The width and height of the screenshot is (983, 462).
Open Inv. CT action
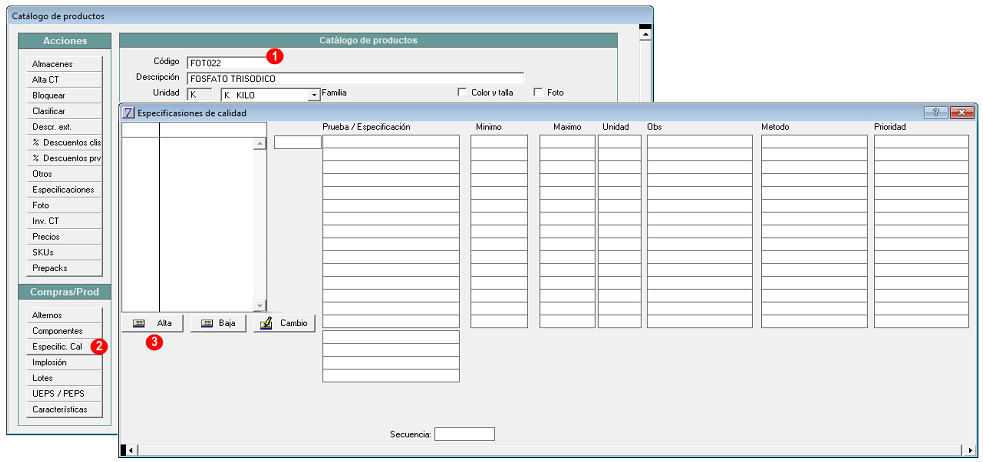coord(65,221)
